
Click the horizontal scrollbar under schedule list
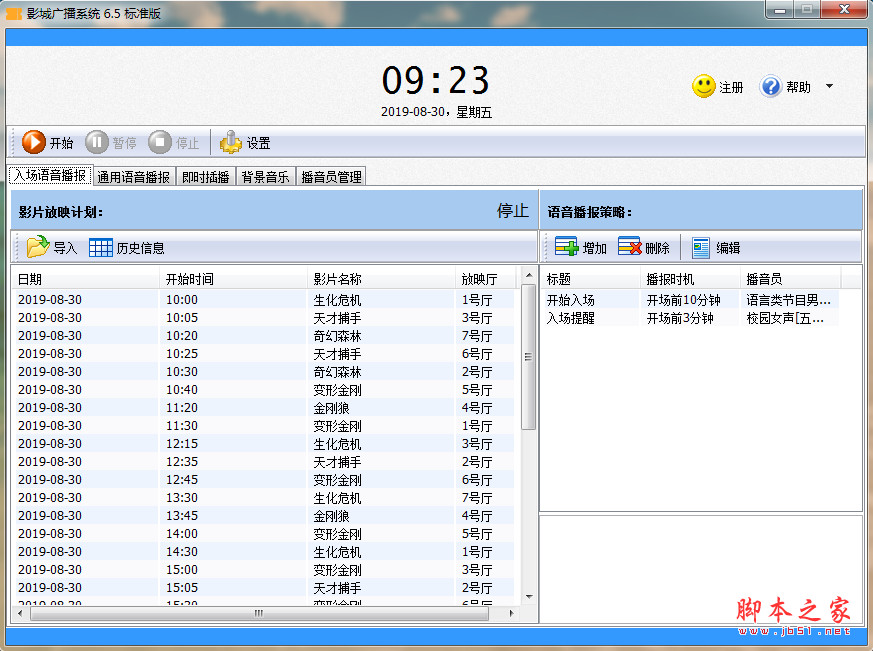pos(258,613)
